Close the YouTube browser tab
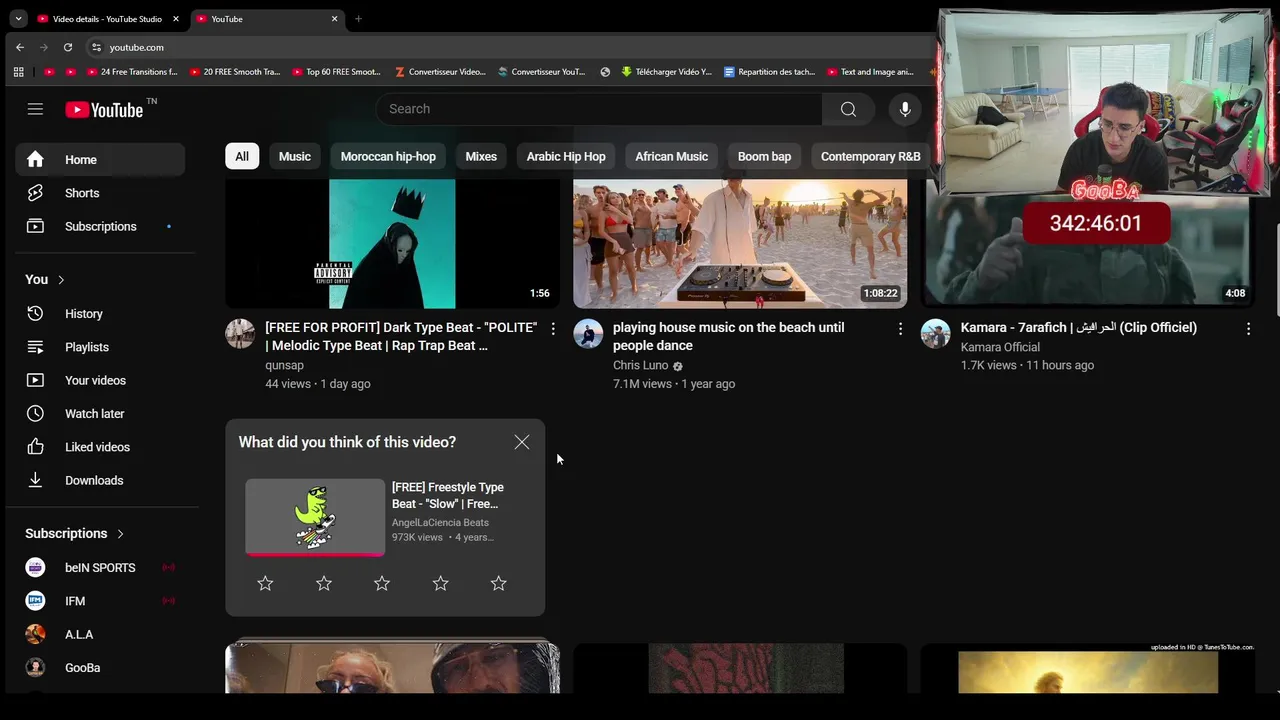 tap(334, 19)
